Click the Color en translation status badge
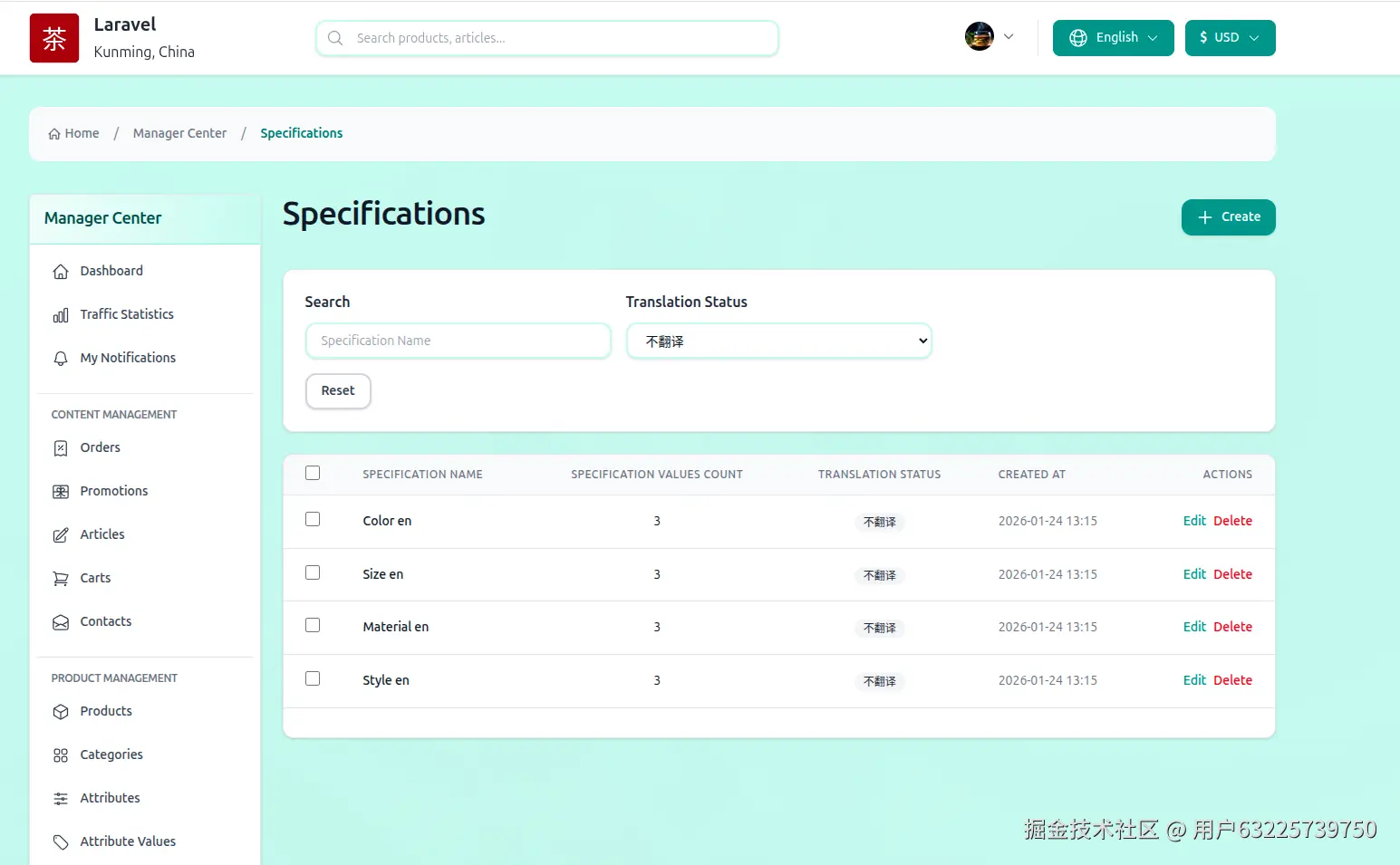Screen dimensions: 1400x865 tap(879, 522)
